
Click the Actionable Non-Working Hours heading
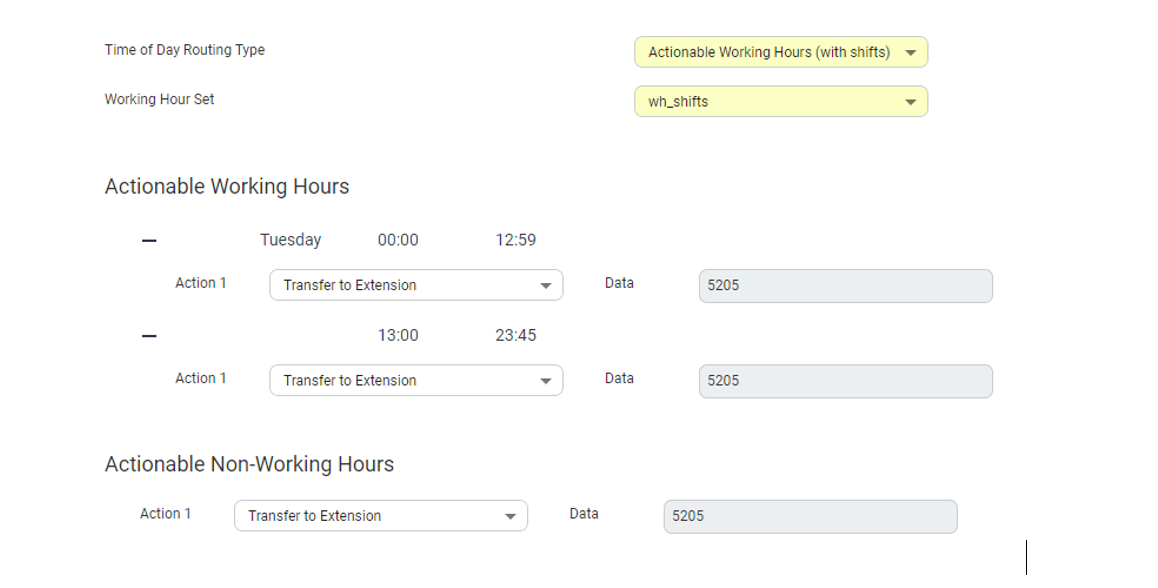249,464
